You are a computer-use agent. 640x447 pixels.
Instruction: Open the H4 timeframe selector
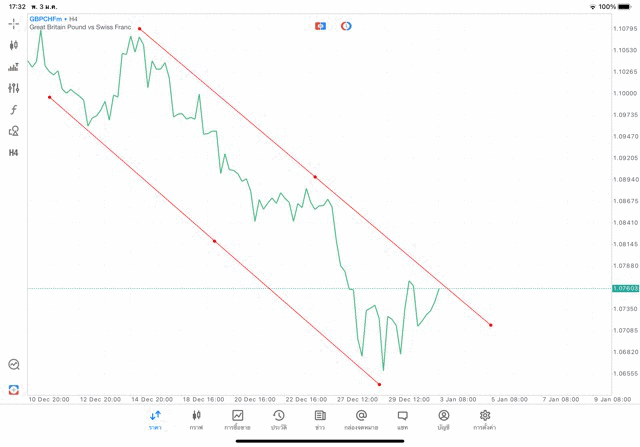point(14,153)
